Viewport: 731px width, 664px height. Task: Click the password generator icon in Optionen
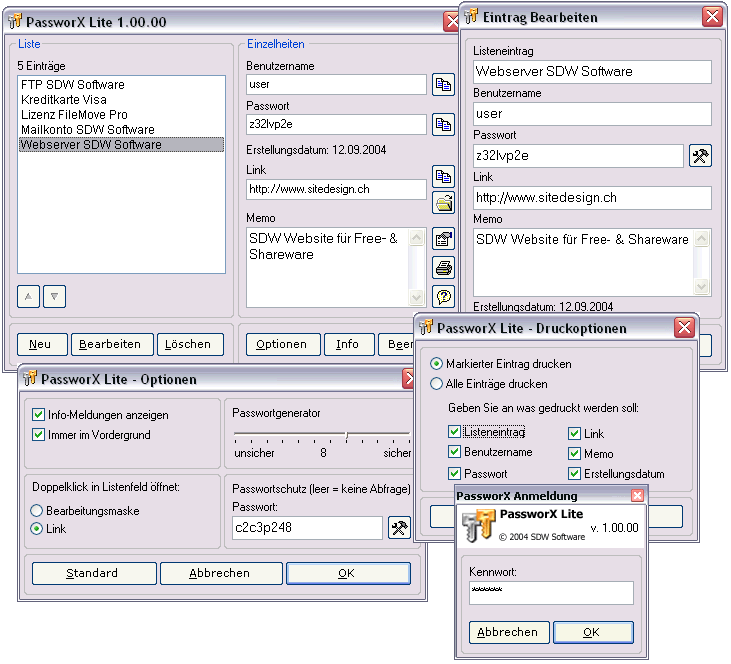(399, 528)
